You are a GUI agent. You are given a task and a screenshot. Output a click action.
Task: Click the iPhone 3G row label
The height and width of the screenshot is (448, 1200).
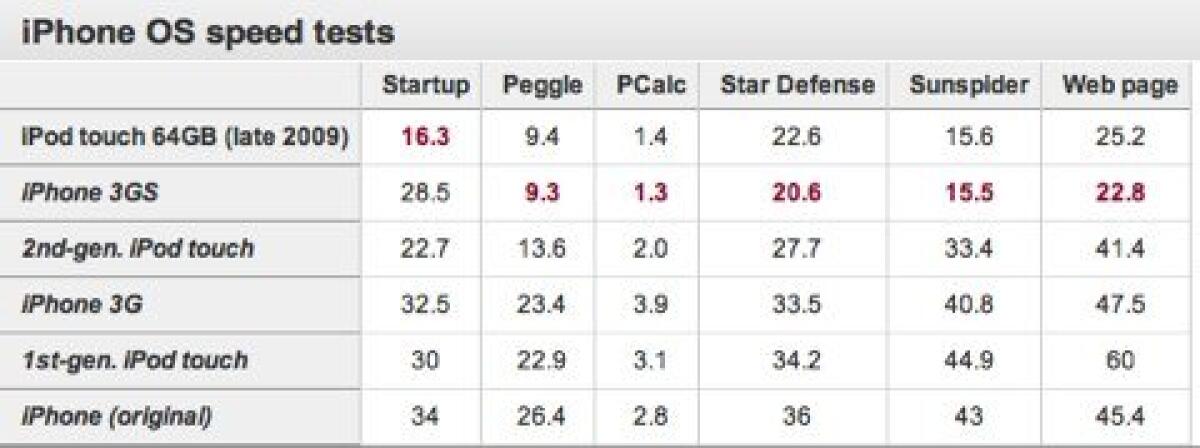(x=82, y=304)
